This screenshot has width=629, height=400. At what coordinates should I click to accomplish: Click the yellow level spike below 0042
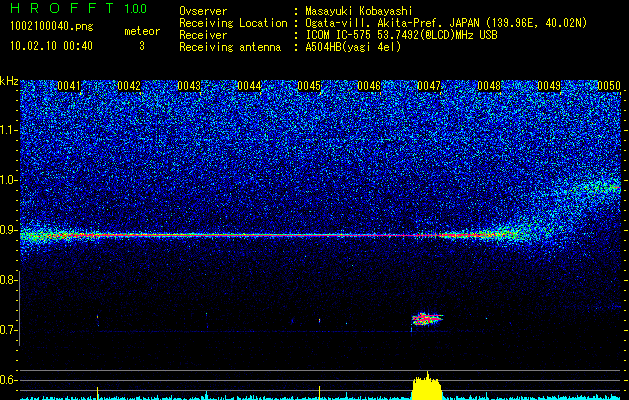pyautogui.click(x=97, y=393)
